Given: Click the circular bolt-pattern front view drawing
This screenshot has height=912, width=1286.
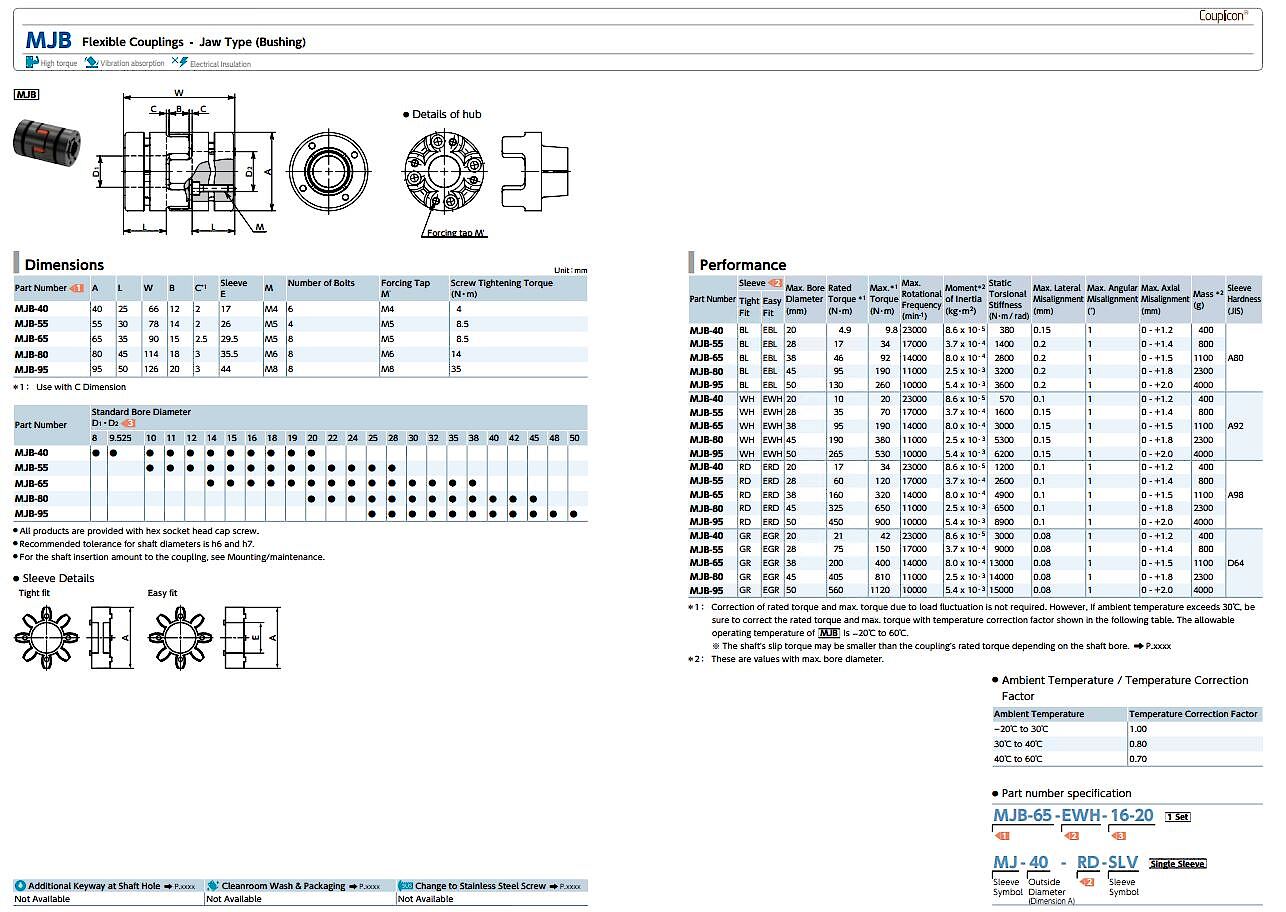Looking at the screenshot, I should tap(326, 171).
